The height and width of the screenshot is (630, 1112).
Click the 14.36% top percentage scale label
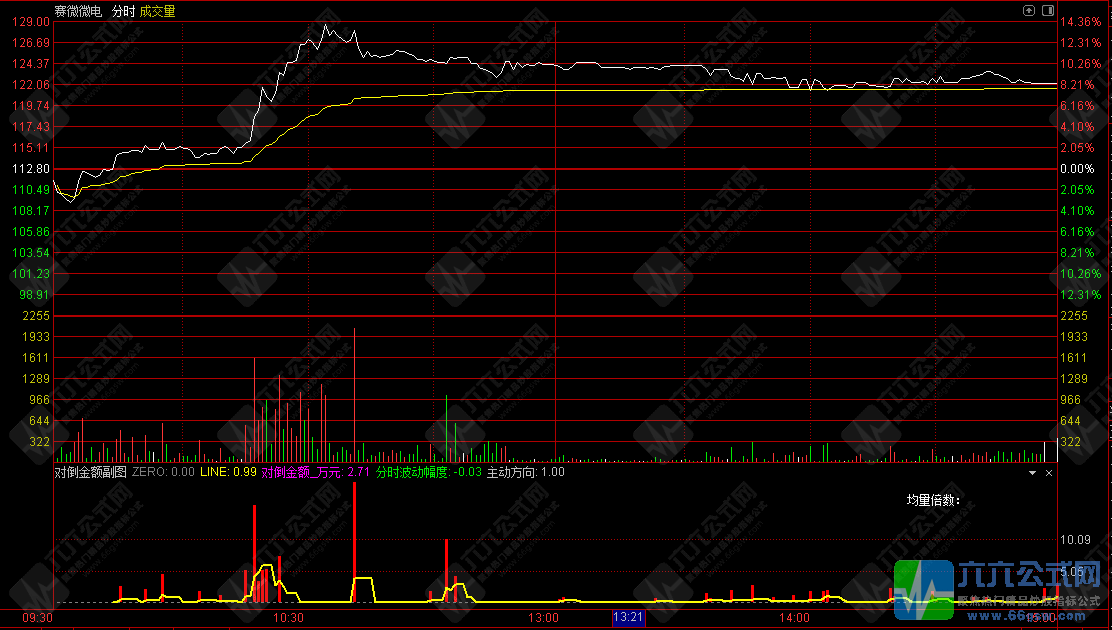(1080, 22)
